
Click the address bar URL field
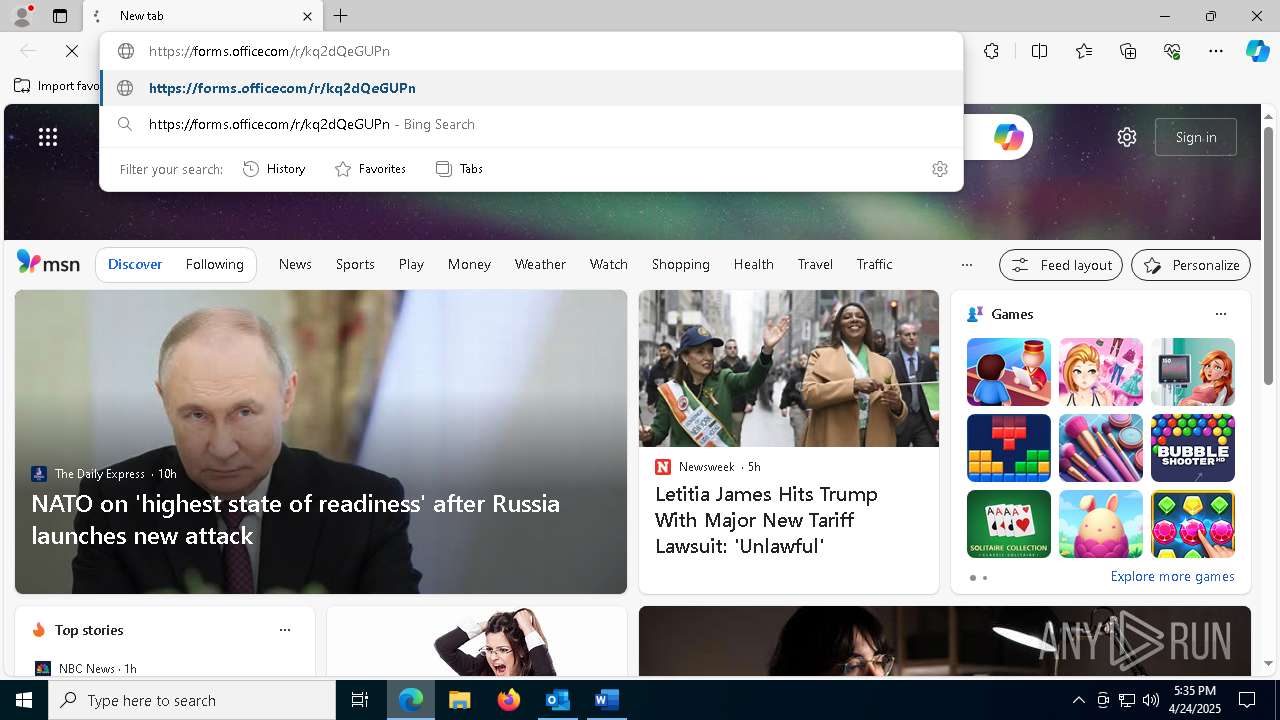[x=530, y=51]
